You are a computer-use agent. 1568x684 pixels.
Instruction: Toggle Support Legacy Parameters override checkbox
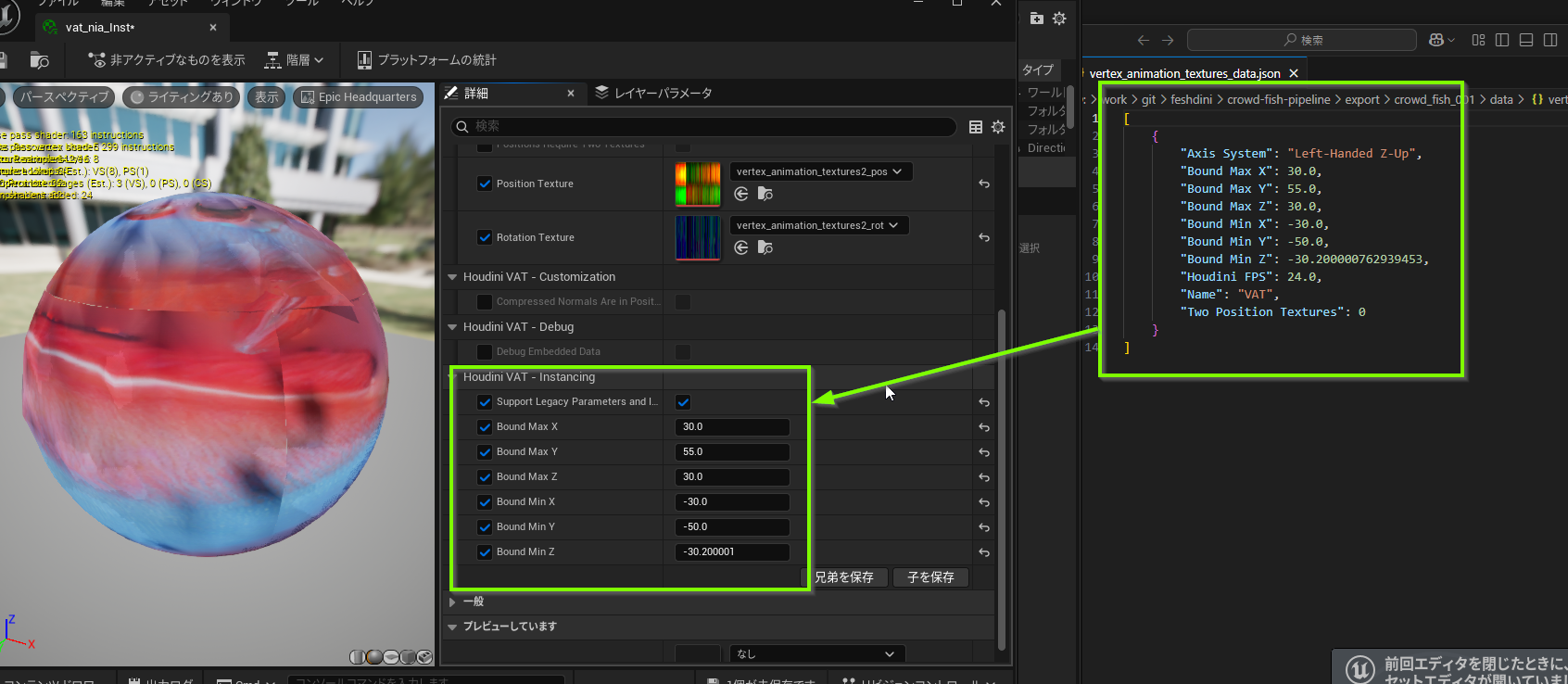pyautogui.click(x=485, y=402)
